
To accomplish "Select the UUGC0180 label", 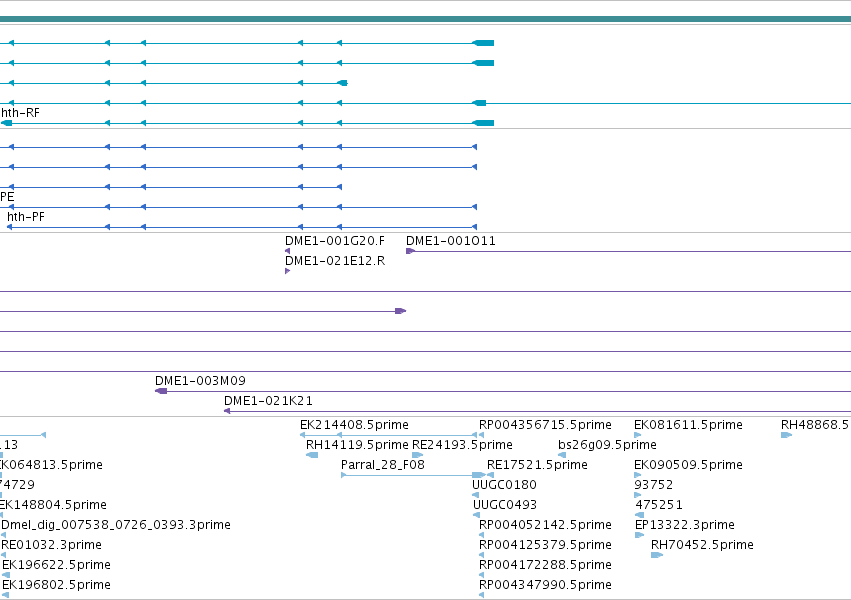I will [x=504, y=485].
